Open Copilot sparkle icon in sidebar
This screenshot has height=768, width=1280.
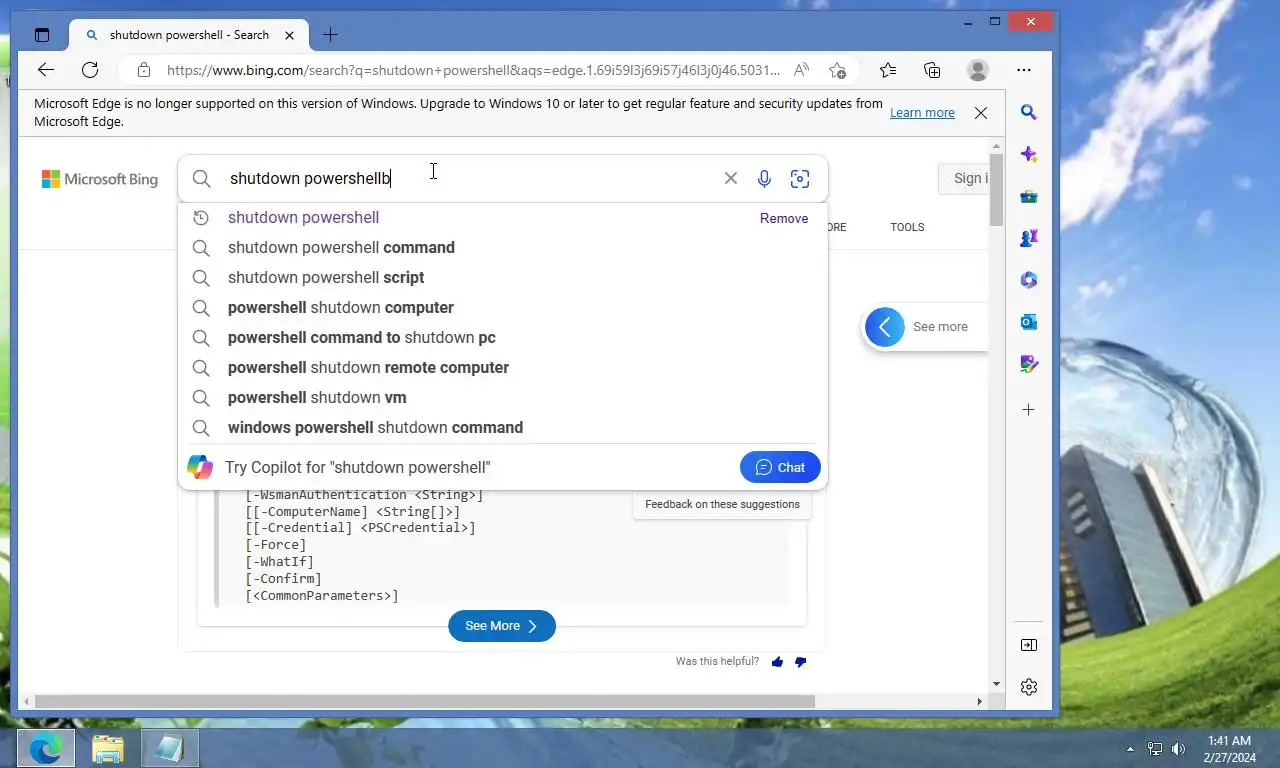click(1029, 154)
